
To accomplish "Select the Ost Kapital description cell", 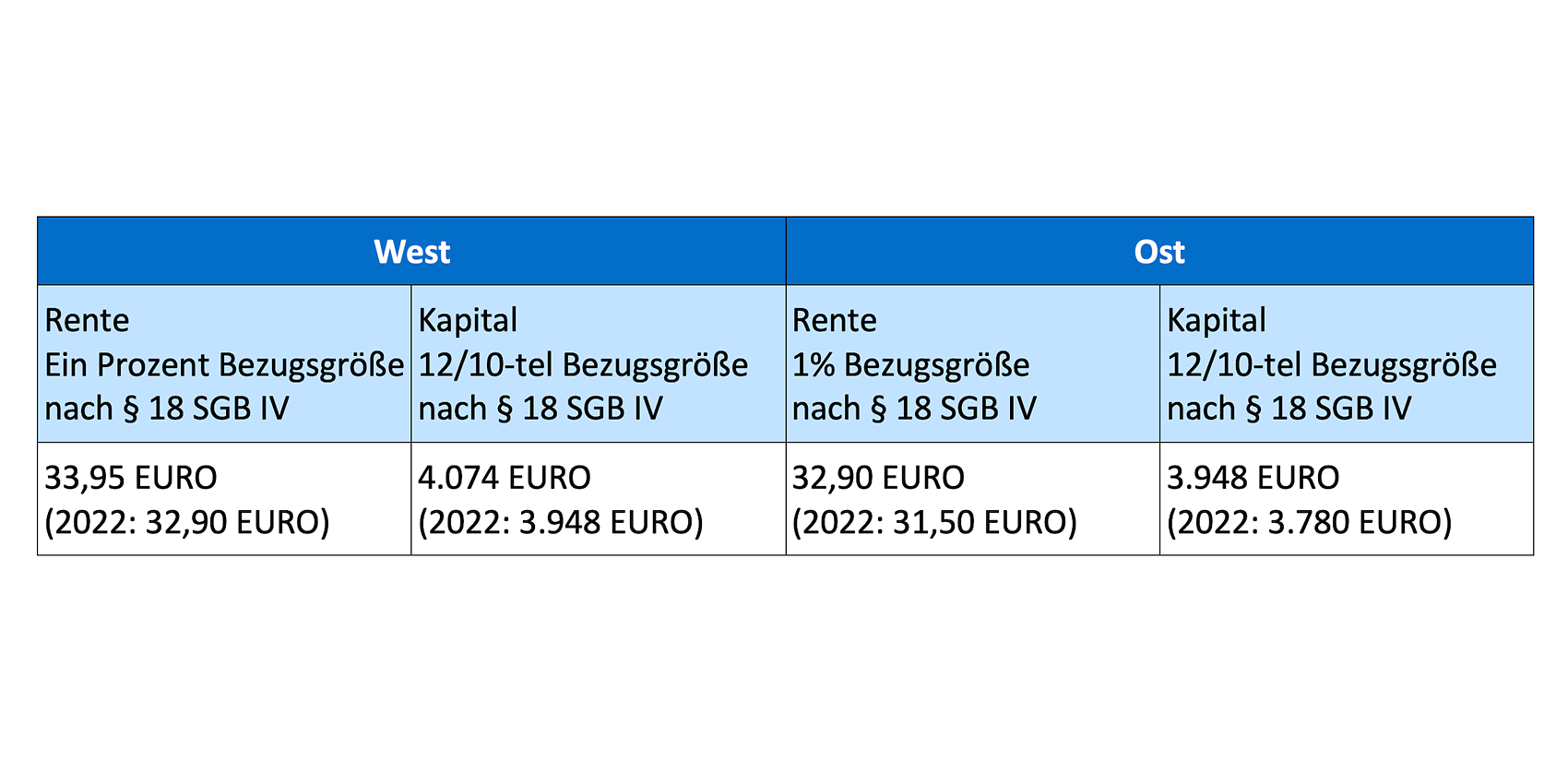I will point(1347,363).
